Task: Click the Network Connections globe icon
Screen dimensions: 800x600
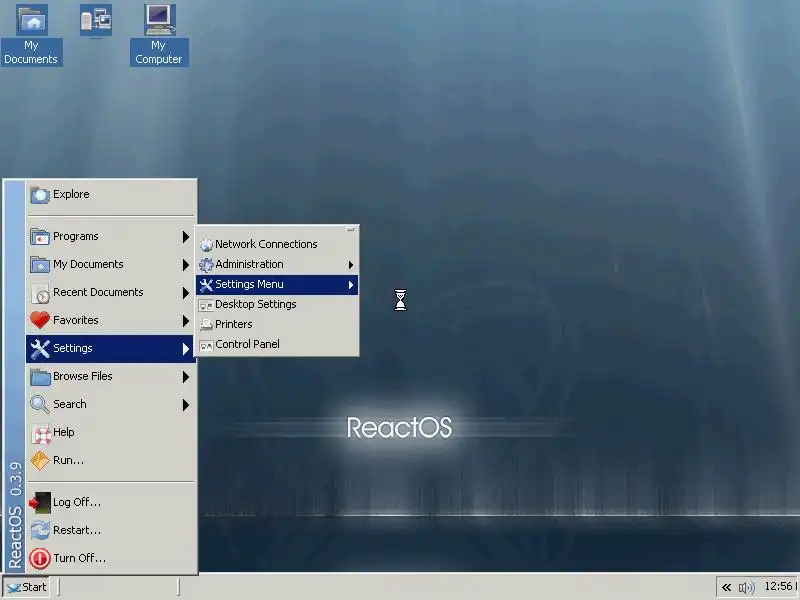Action: coord(206,245)
